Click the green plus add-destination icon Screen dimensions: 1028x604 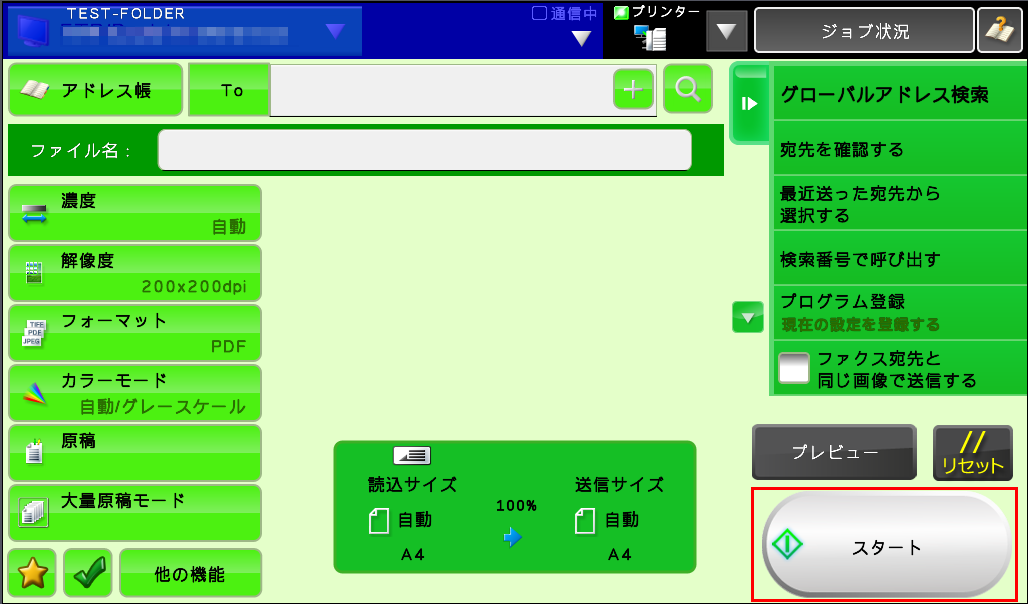click(633, 90)
